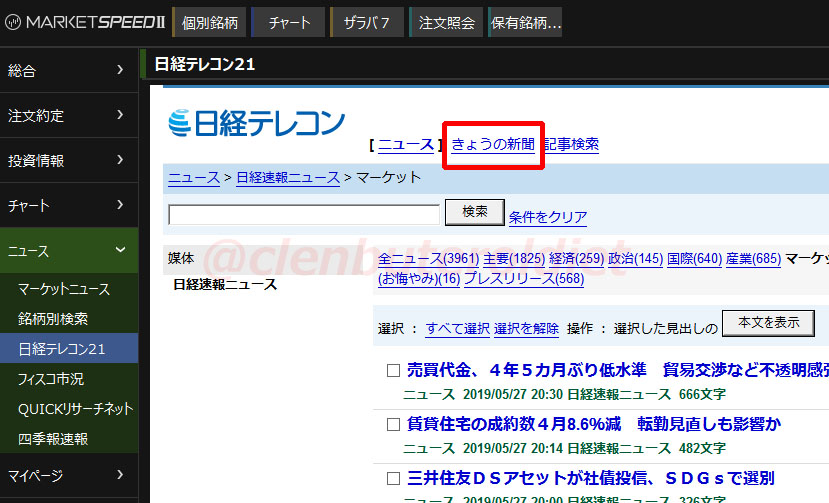
Task: Click ニュース in the breadcrumb
Action: tap(194, 177)
